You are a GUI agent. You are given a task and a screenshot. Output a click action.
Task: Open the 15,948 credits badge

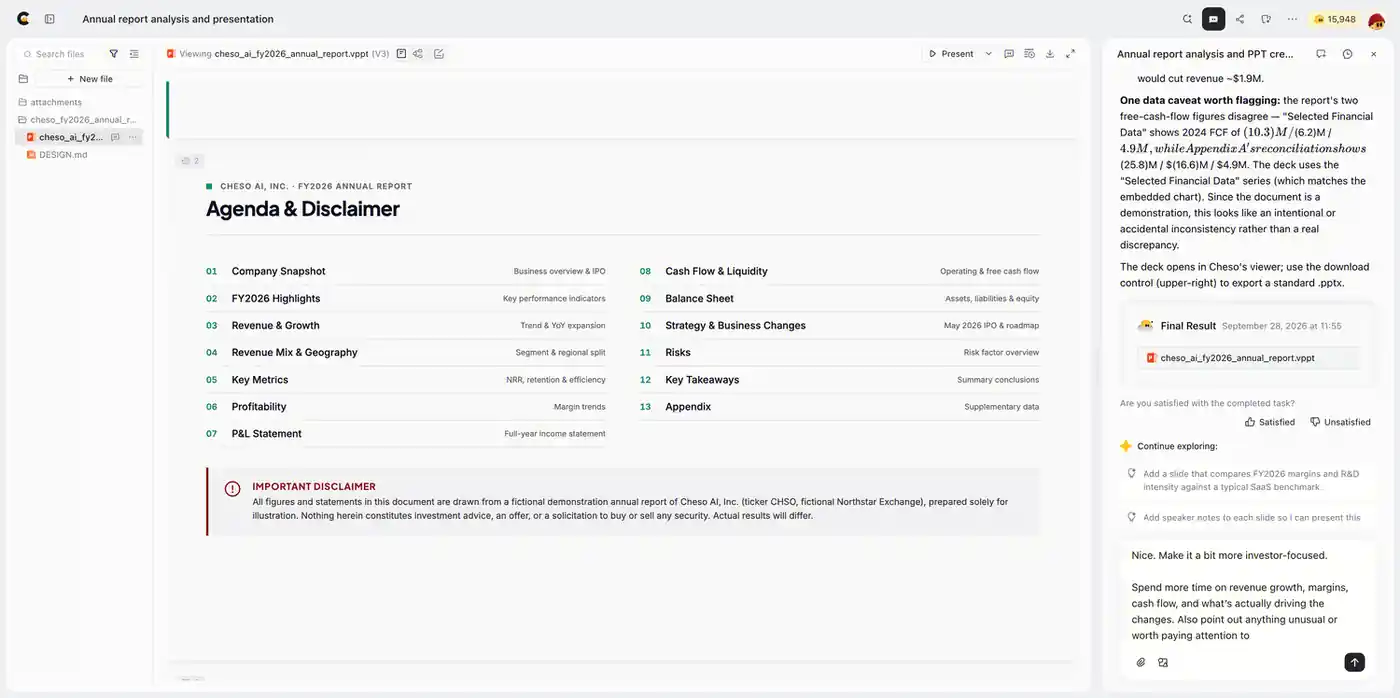click(x=1335, y=19)
